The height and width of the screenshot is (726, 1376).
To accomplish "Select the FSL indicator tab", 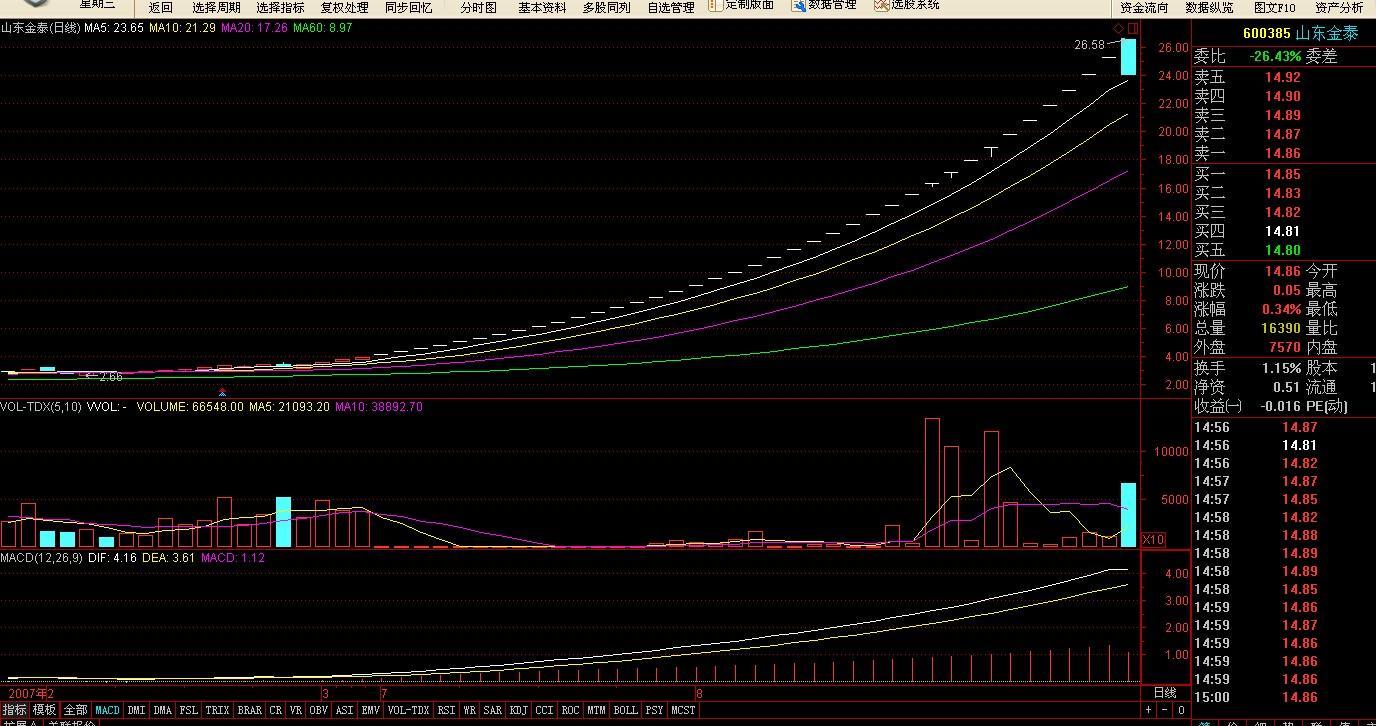I will [x=188, y=710].
